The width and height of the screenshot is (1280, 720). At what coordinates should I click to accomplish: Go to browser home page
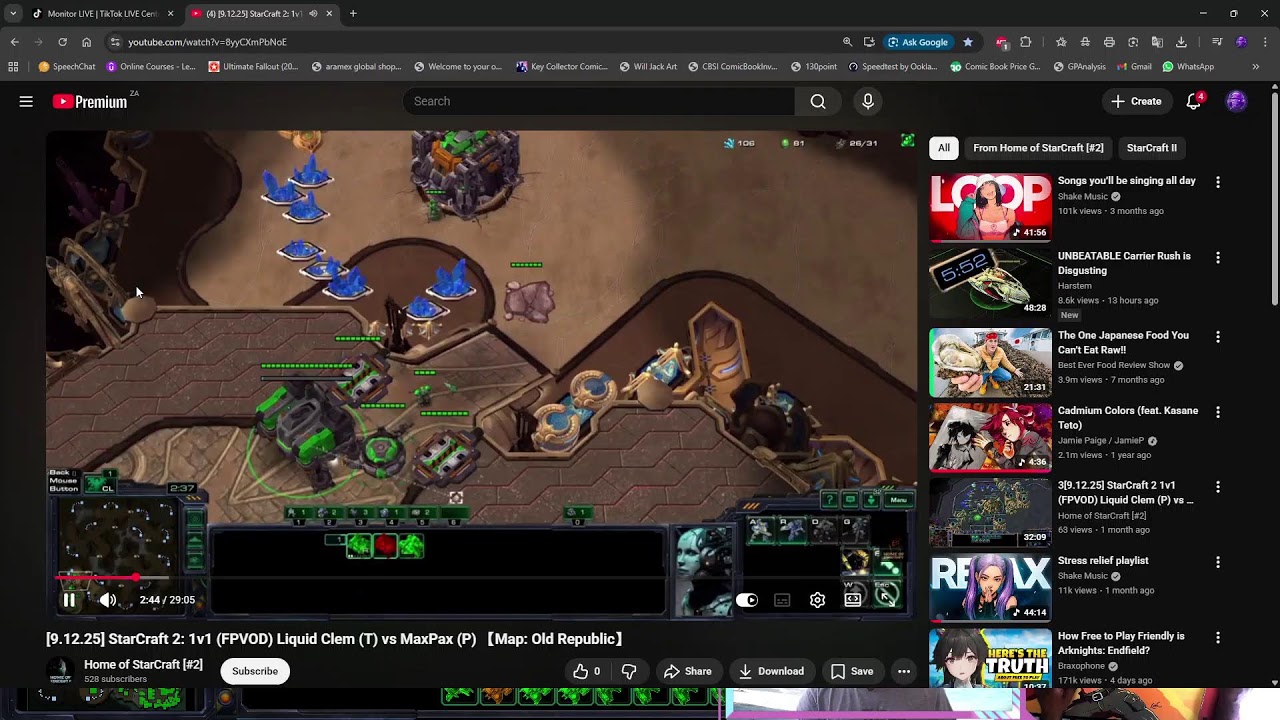(x=86, y=42)
